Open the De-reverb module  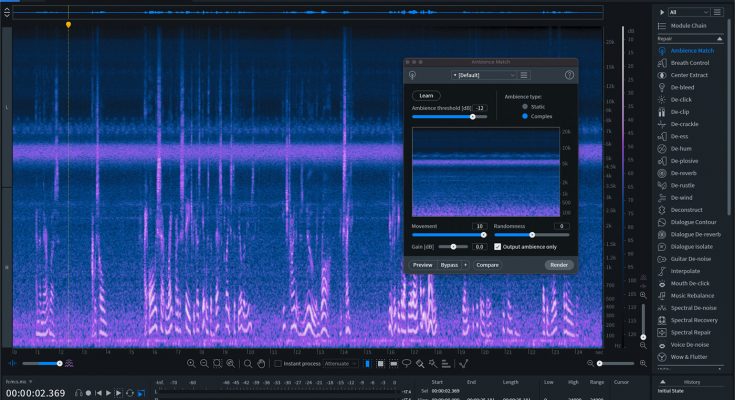click(682, 173)
